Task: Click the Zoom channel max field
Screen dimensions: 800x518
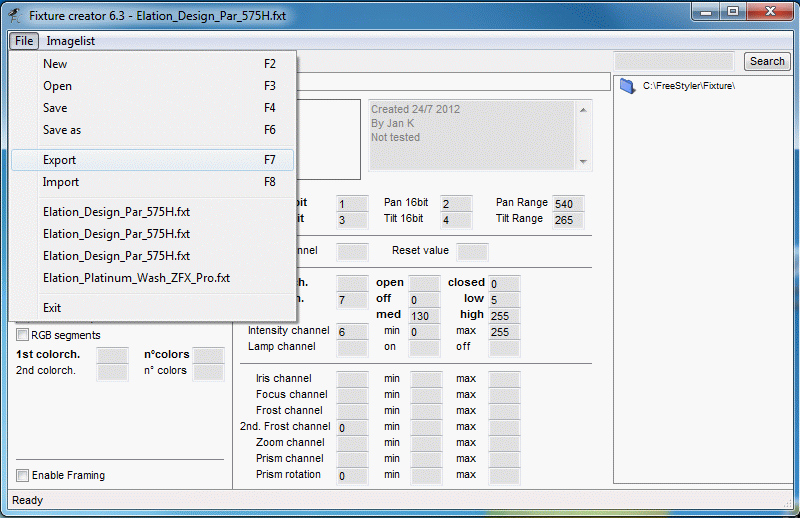Action: (x=504, y=443)
